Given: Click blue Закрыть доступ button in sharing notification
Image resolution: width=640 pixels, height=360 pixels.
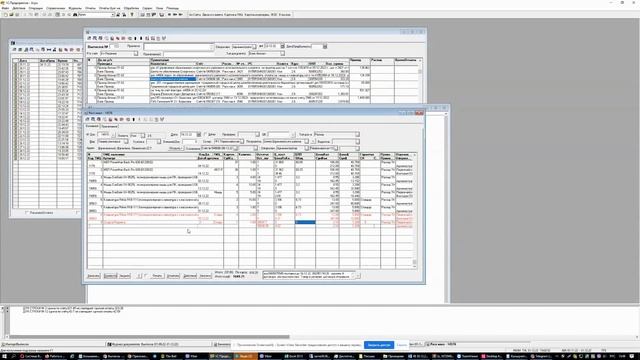Looking at the screenshot, I should [379, 345].
